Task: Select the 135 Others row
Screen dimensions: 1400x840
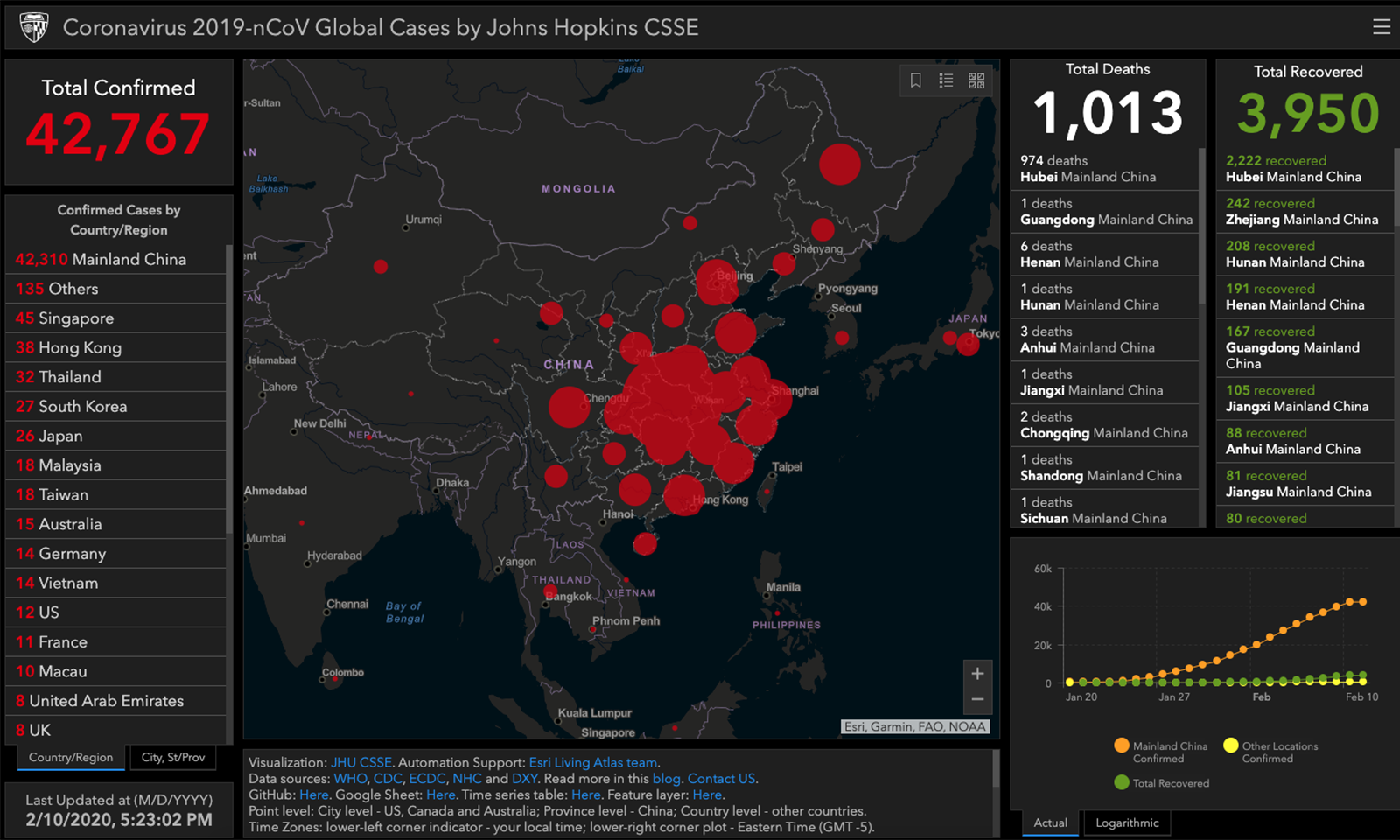Action: coord(115,289)
